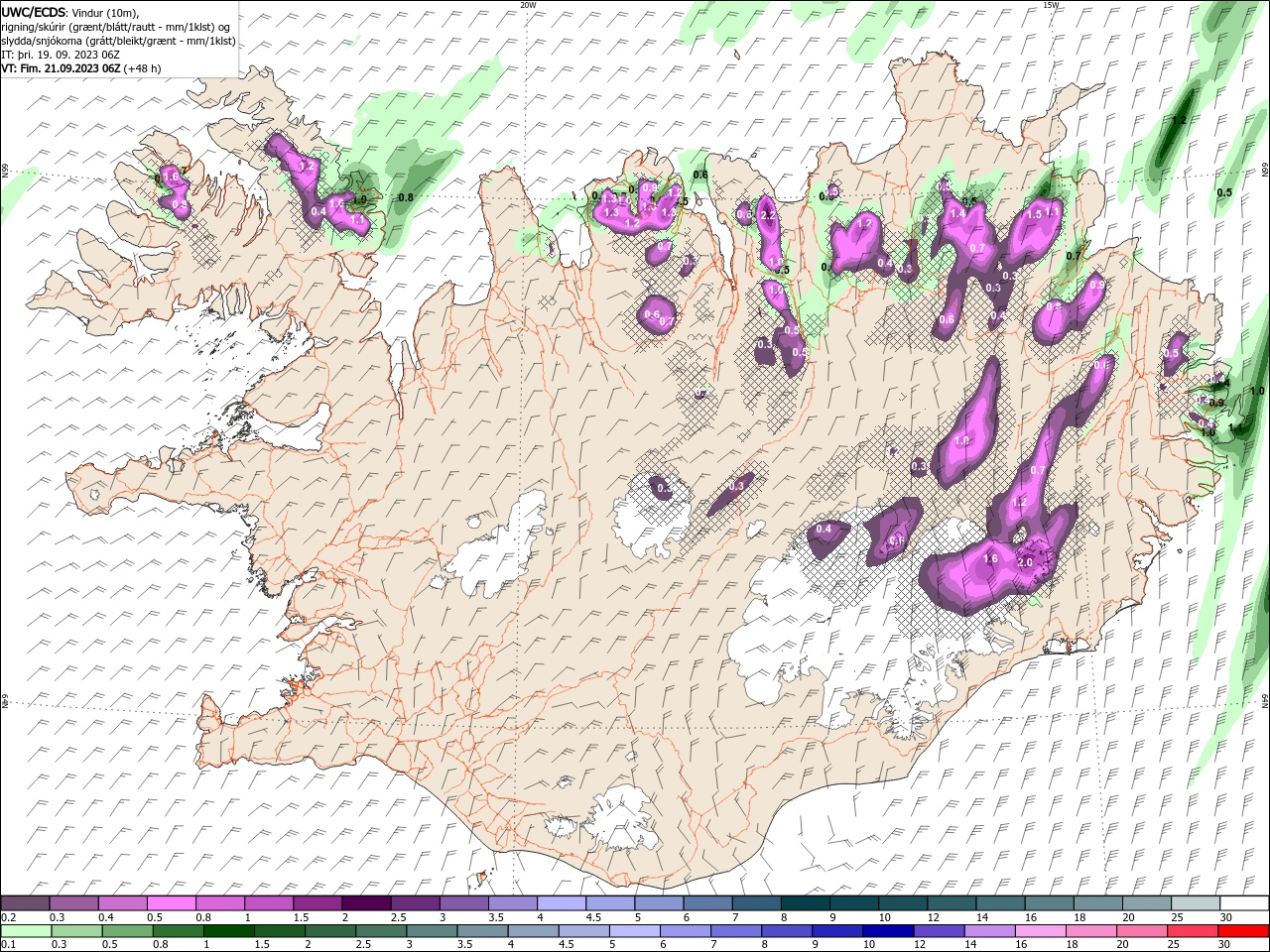Click the initial-time line 'IT: þri. 19. 09. 2023 06Z'

point(62,55)
